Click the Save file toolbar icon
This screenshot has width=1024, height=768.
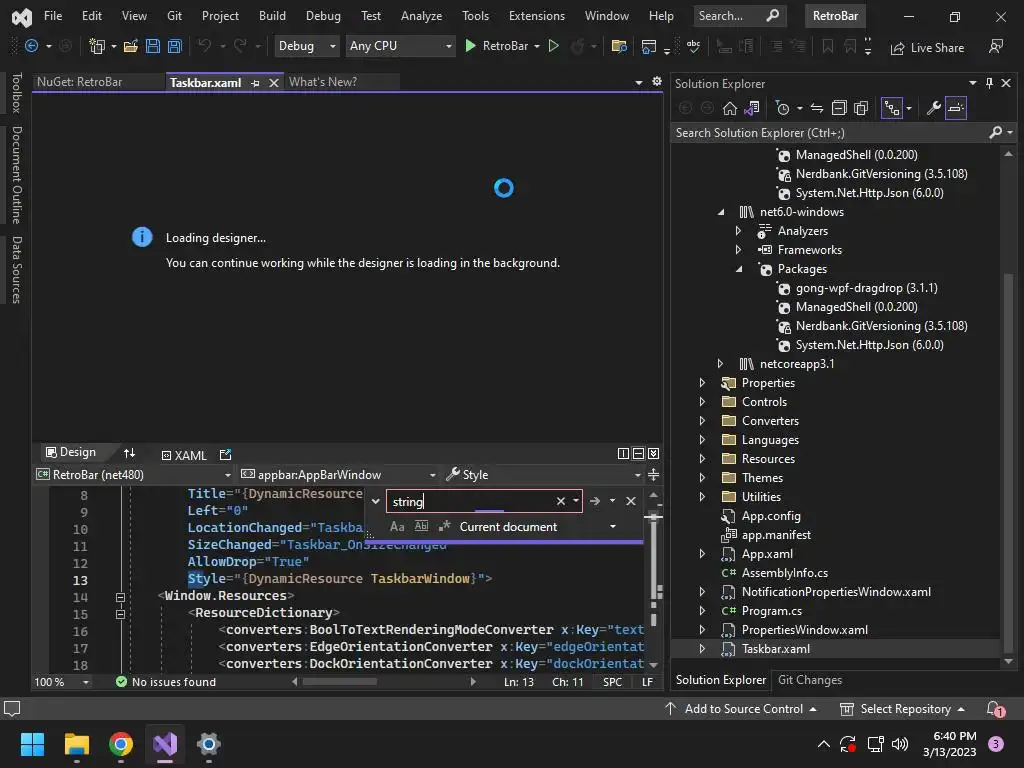click(x=153, y=46)
